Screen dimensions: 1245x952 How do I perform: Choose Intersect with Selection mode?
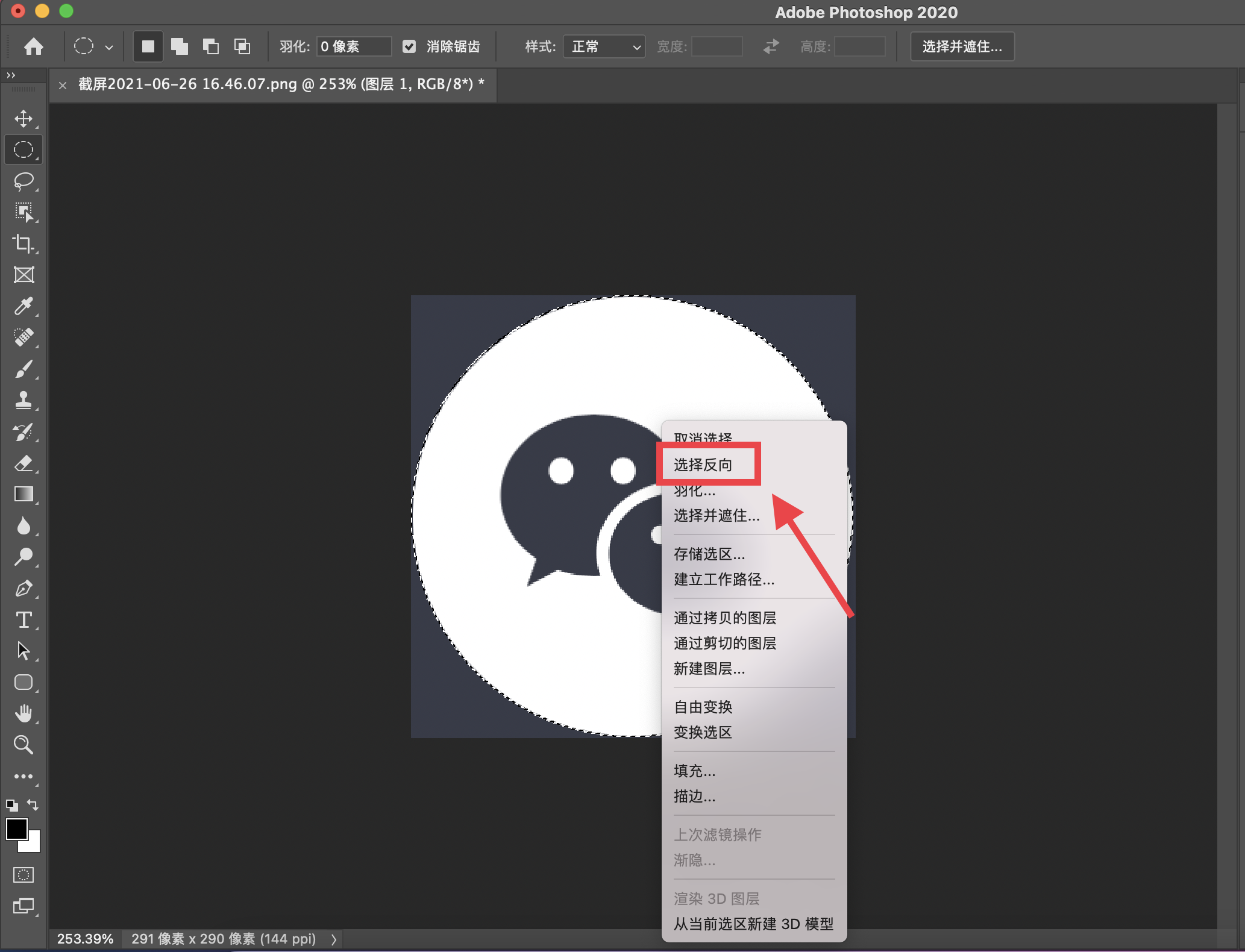[x=242, y=46]
